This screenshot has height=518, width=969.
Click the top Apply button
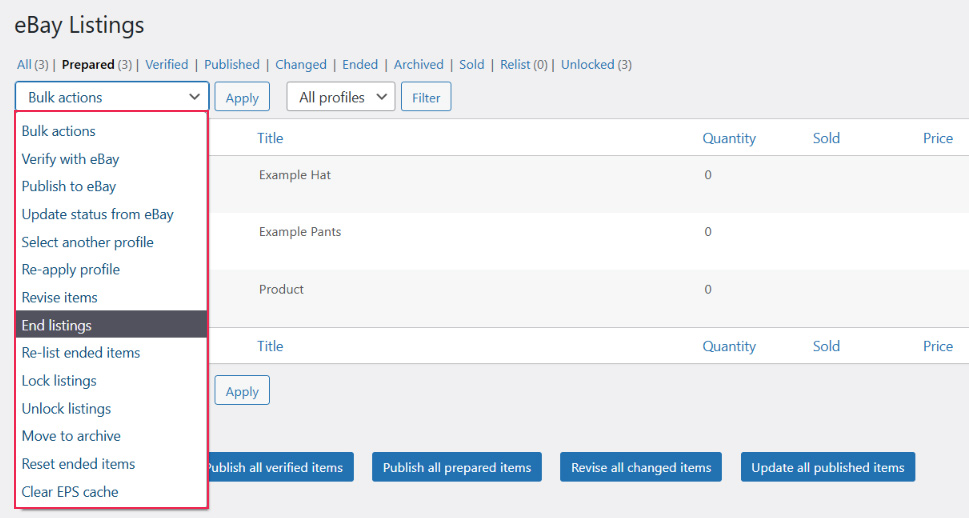click(242, 97)
